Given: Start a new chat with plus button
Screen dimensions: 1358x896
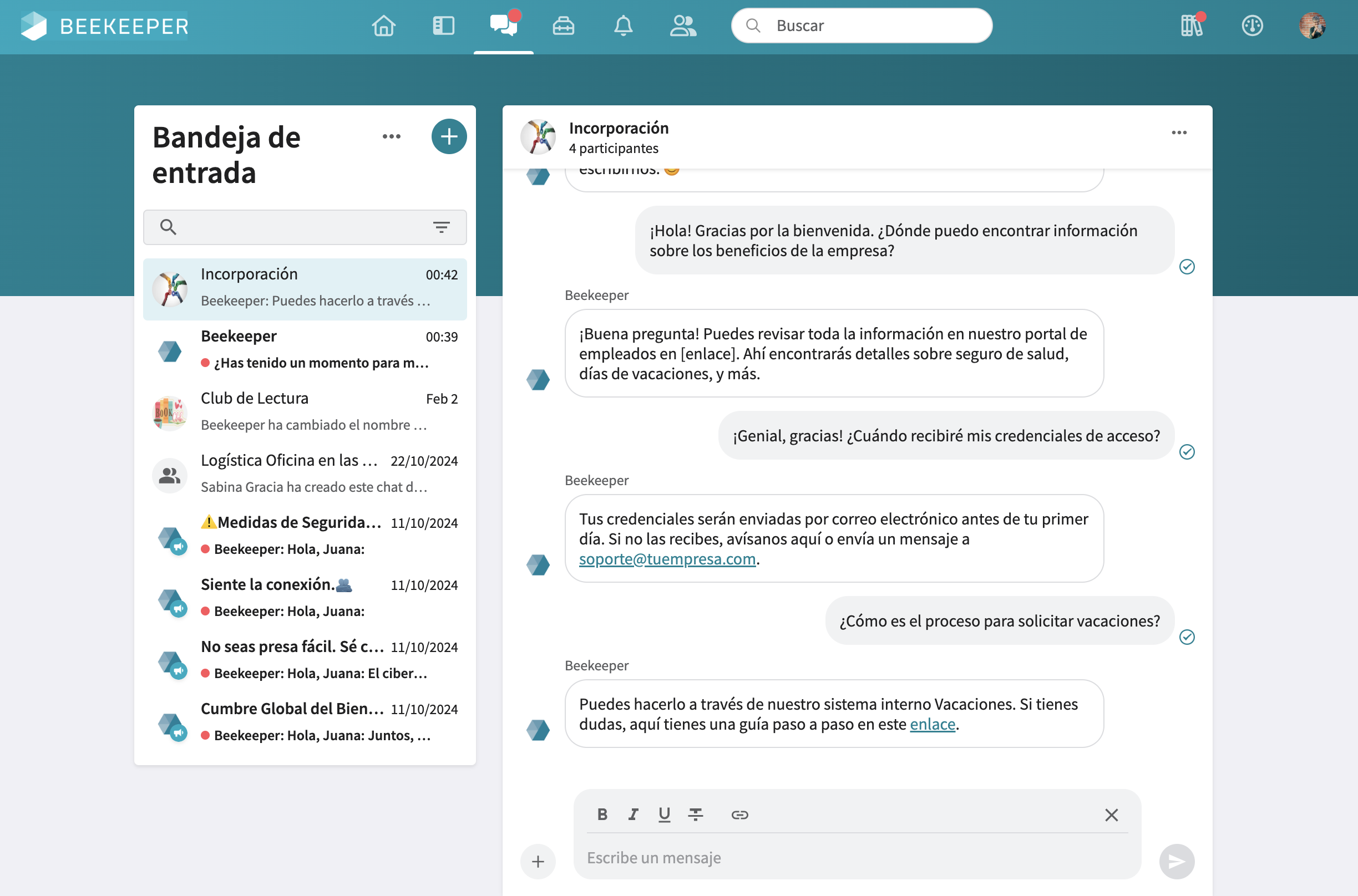Looking at the screenshot, I should click(x=449, y=136).
